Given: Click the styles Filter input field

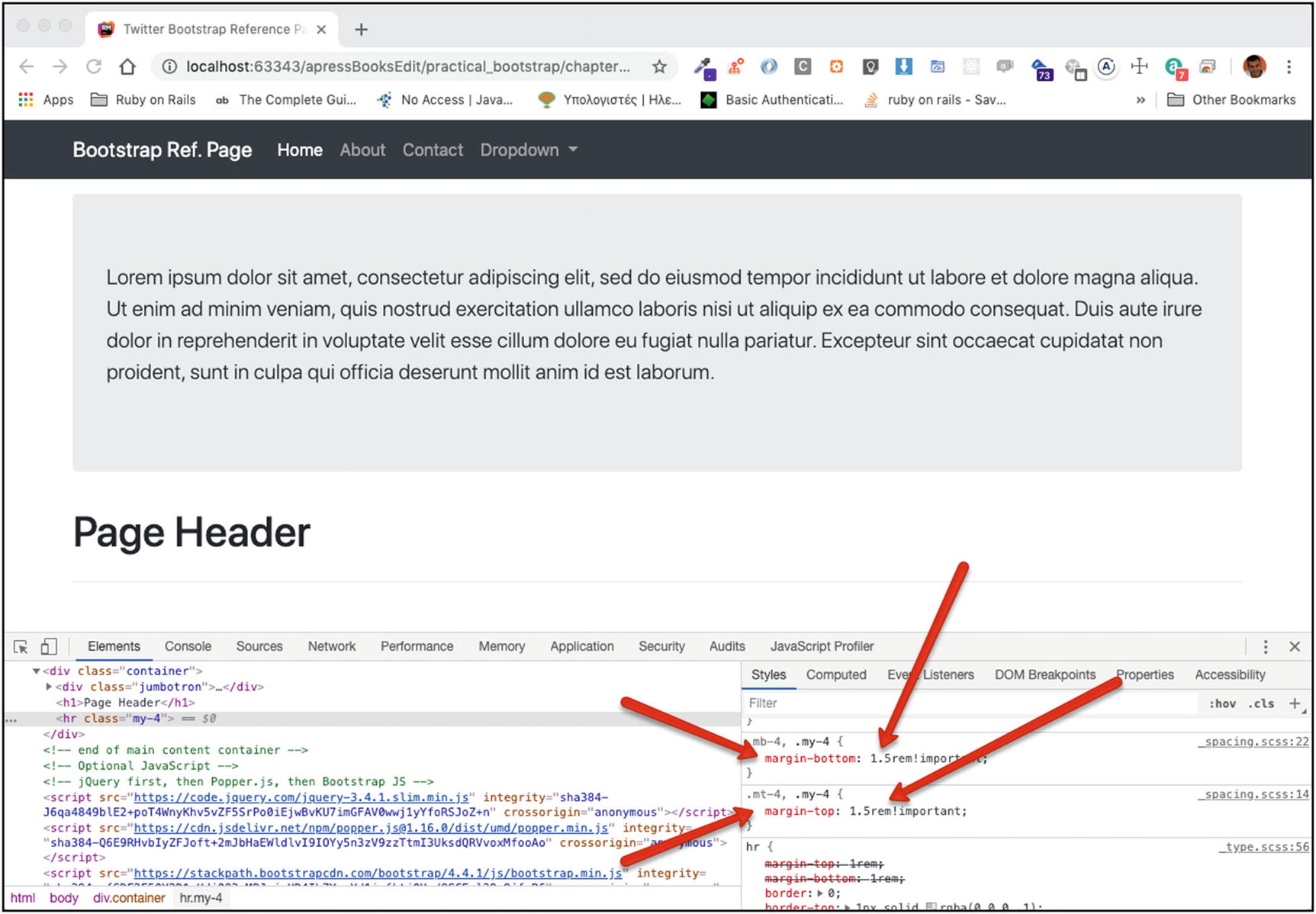Looking at the screenshot, I should point(969,703).
